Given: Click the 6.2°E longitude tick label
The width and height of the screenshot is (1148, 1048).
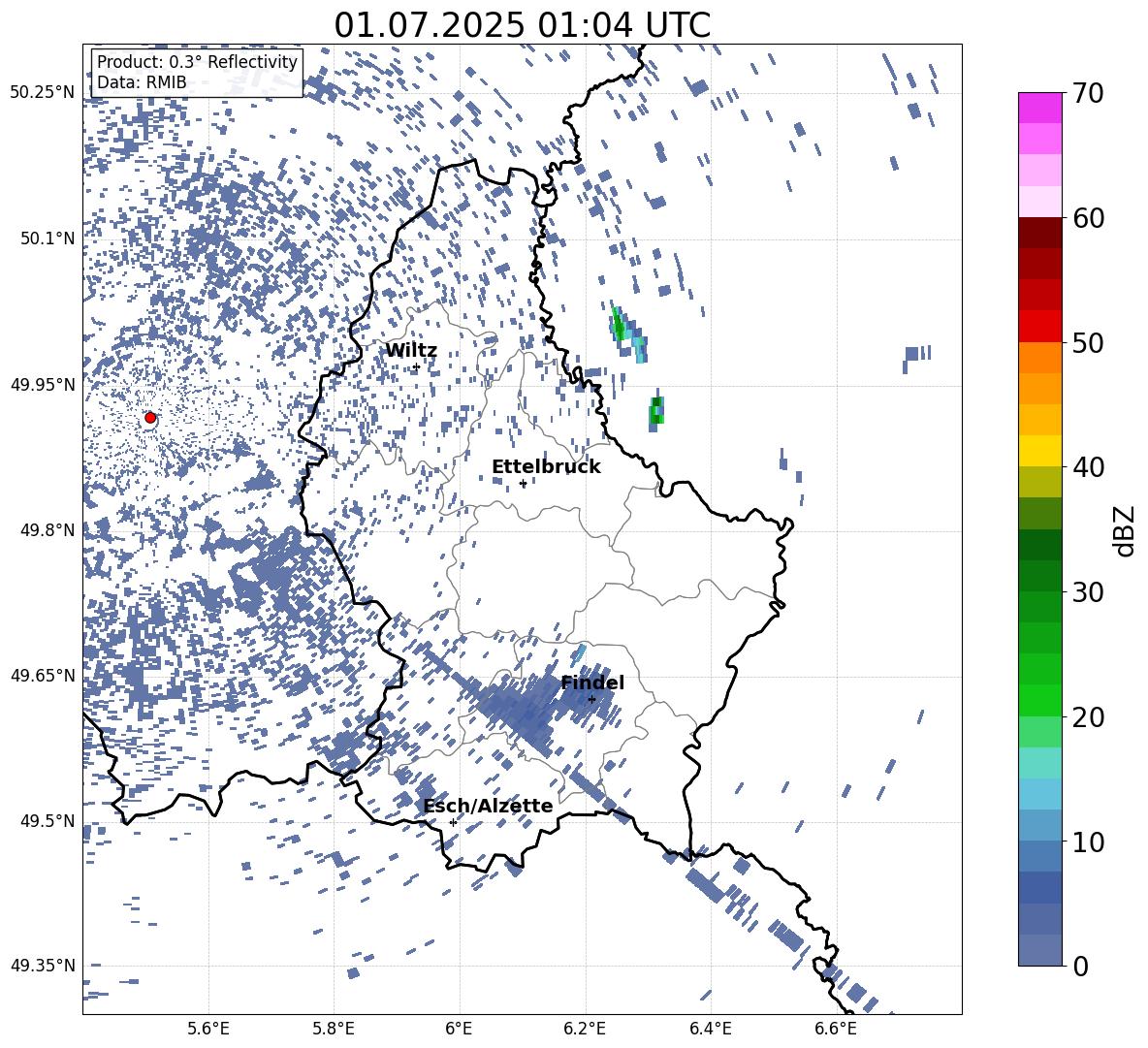Looking at the screenshot, I should click(x=585, y=1029).
